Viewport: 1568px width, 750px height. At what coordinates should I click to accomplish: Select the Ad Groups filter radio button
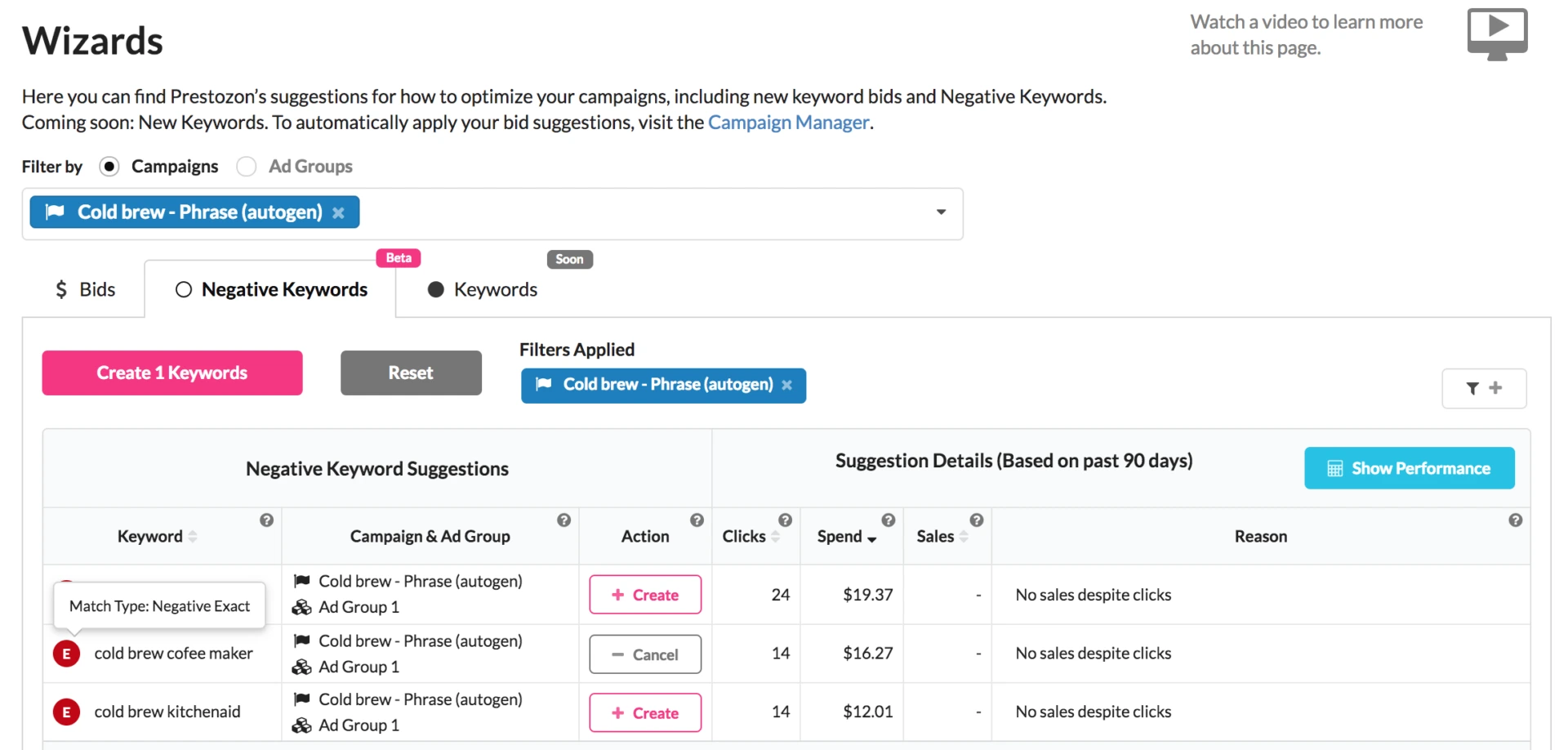pos(246,167)
